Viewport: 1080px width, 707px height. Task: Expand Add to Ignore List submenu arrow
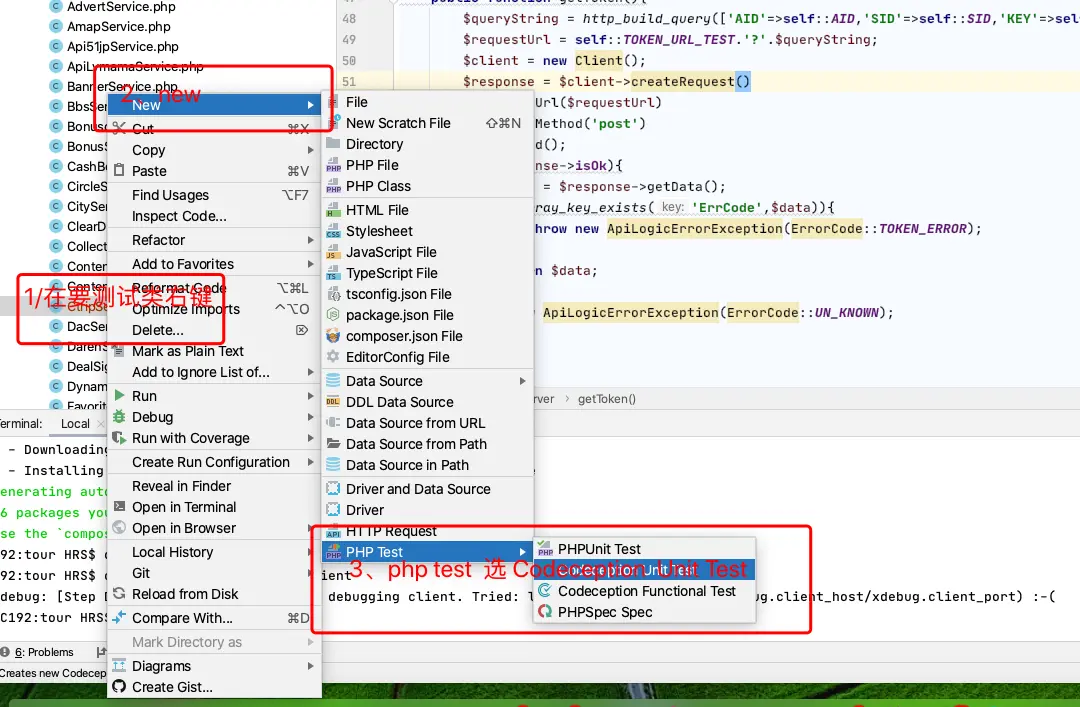point(311,372)
